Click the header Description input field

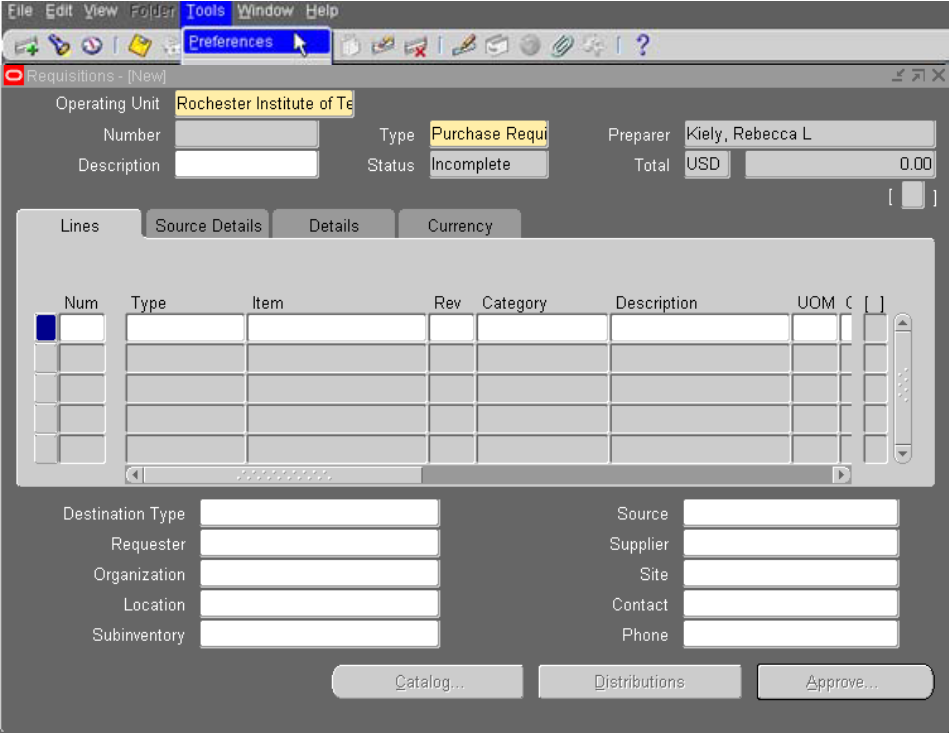[x=246, y=165]
